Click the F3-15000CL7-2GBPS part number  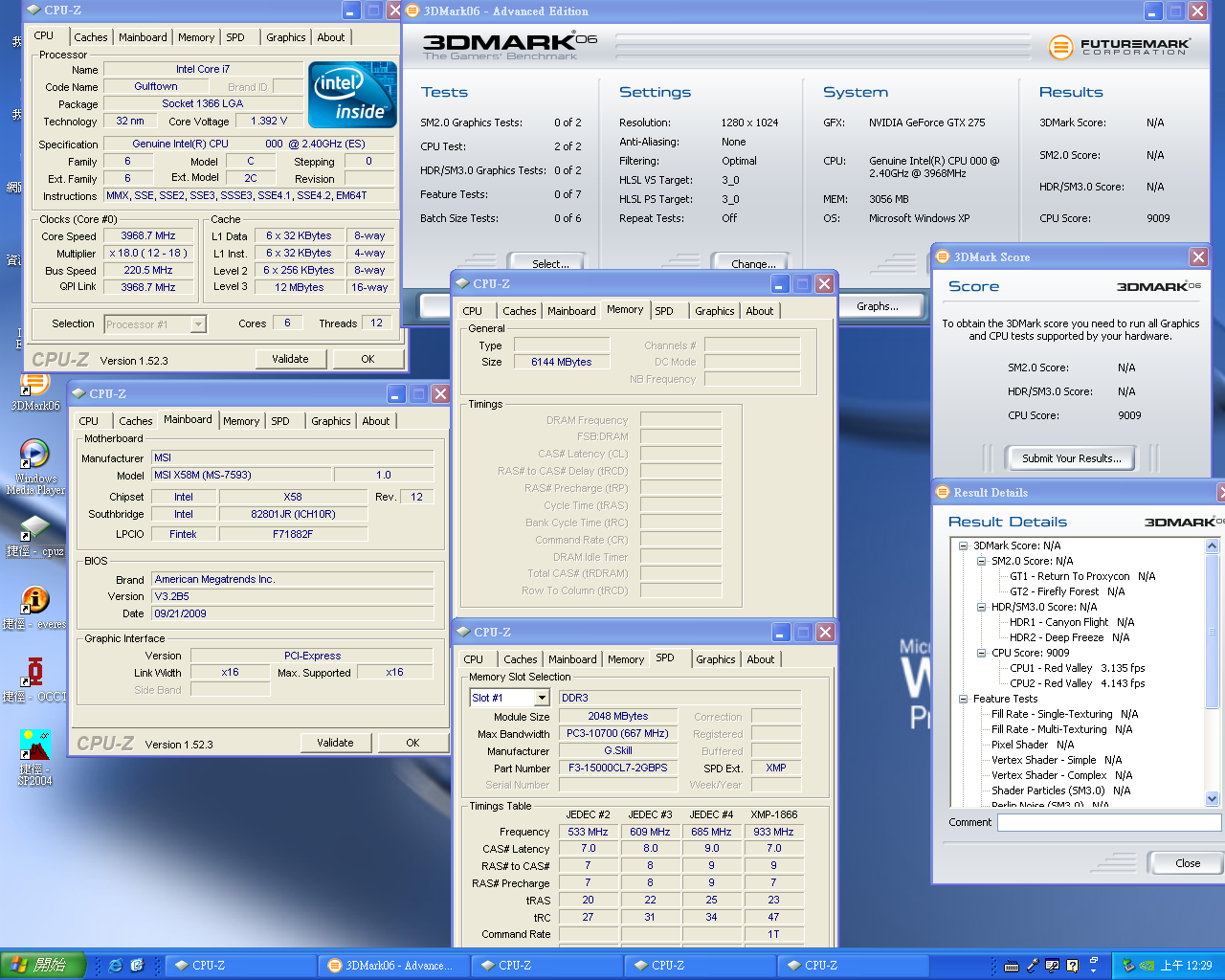click(618, 768)
